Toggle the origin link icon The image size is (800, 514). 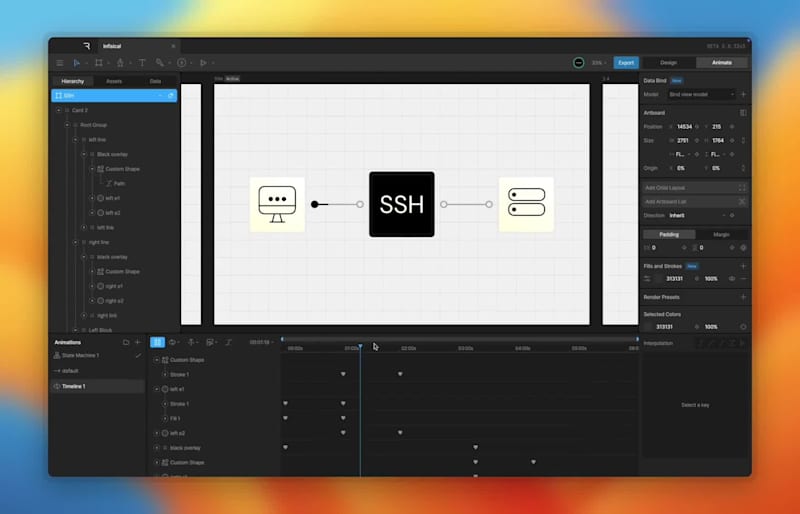click(x=743, y=168)
